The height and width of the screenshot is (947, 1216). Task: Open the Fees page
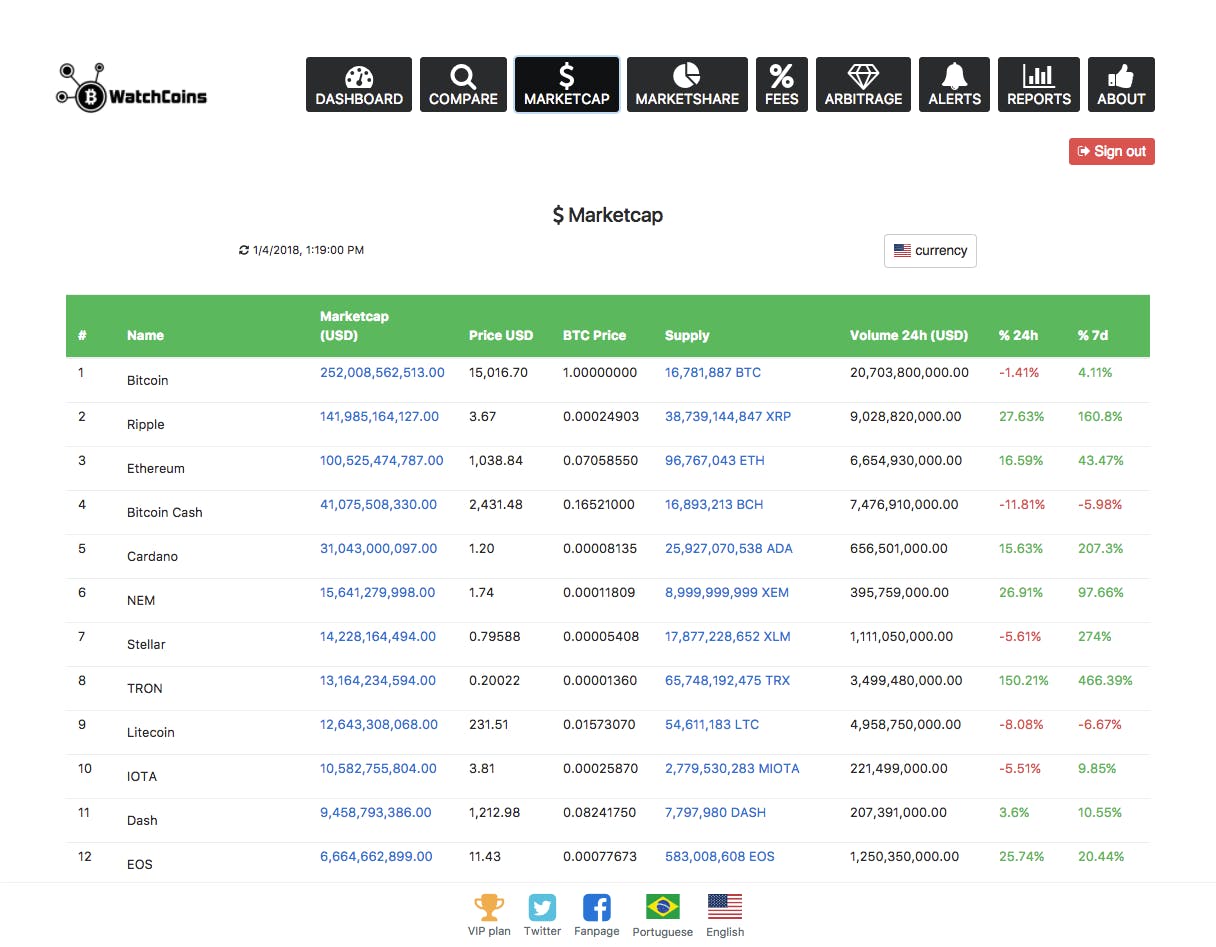(782, 84)
